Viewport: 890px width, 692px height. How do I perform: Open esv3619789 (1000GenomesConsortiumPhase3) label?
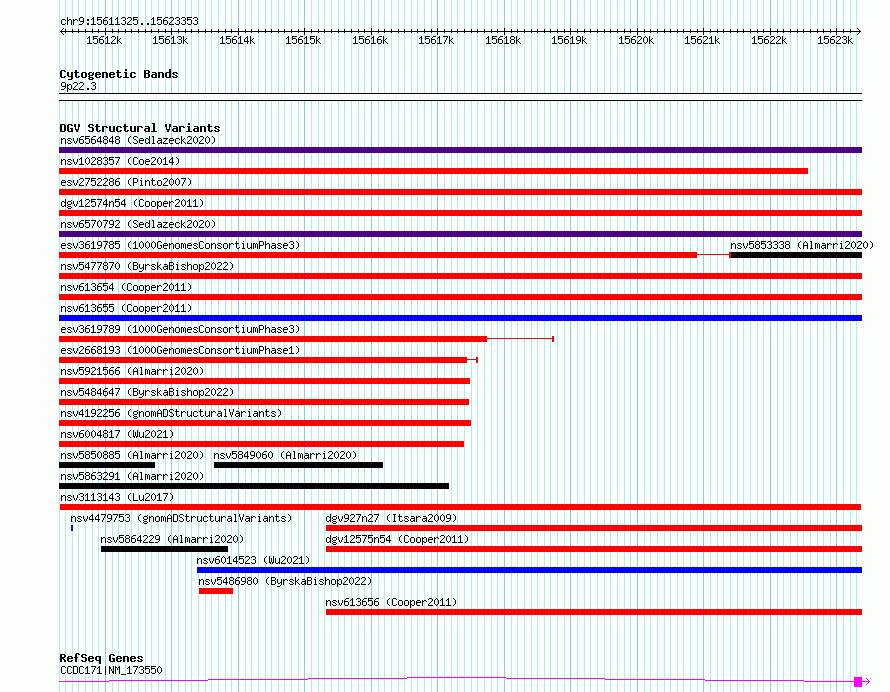[x=180, y=329]
